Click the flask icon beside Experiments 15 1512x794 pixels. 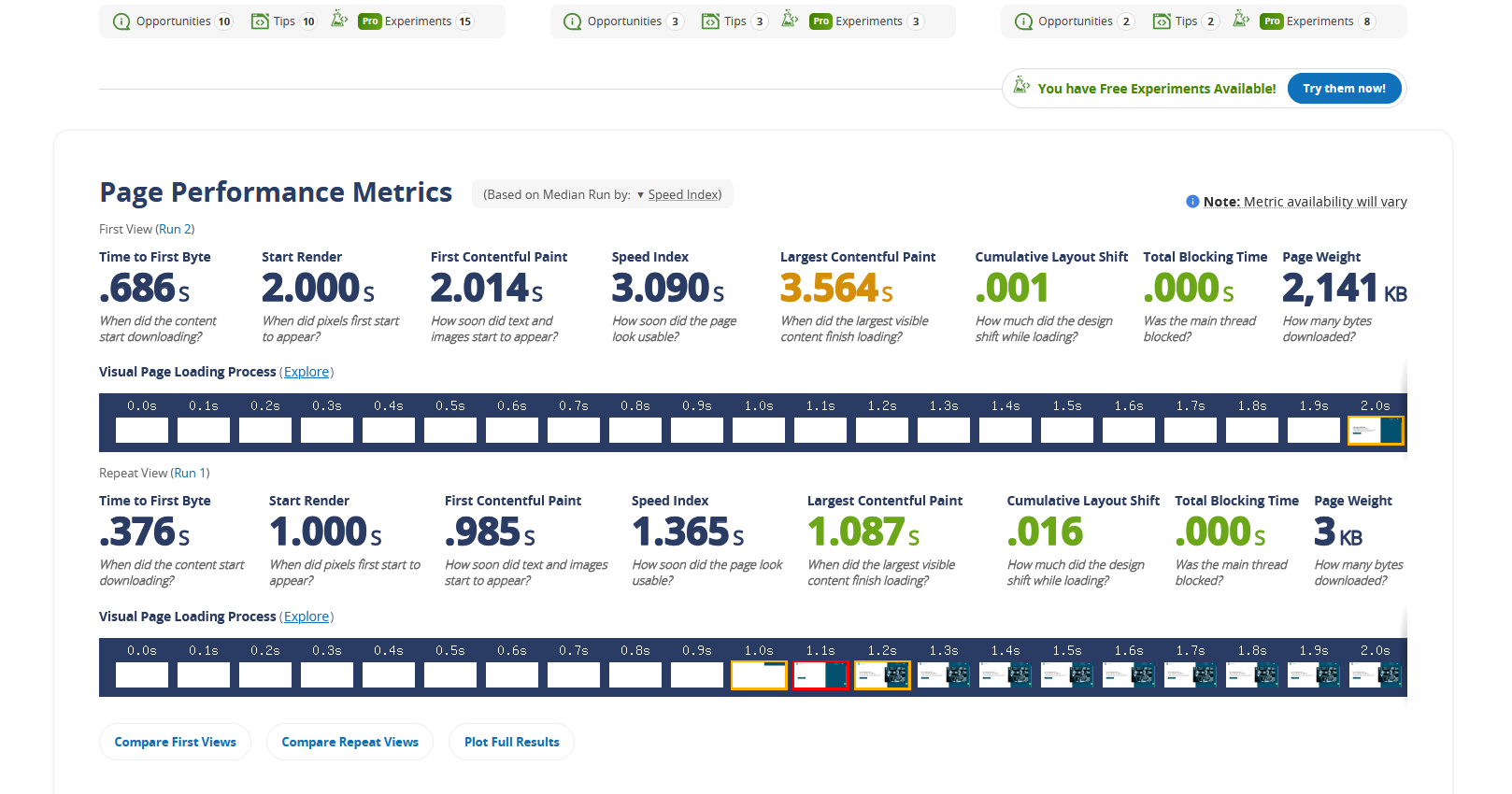tap(339, 20)
